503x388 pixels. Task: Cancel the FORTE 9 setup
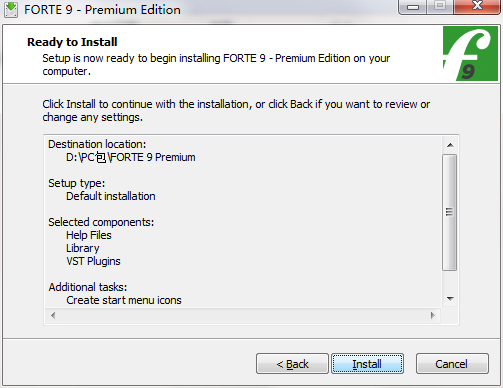pos(452,364)
